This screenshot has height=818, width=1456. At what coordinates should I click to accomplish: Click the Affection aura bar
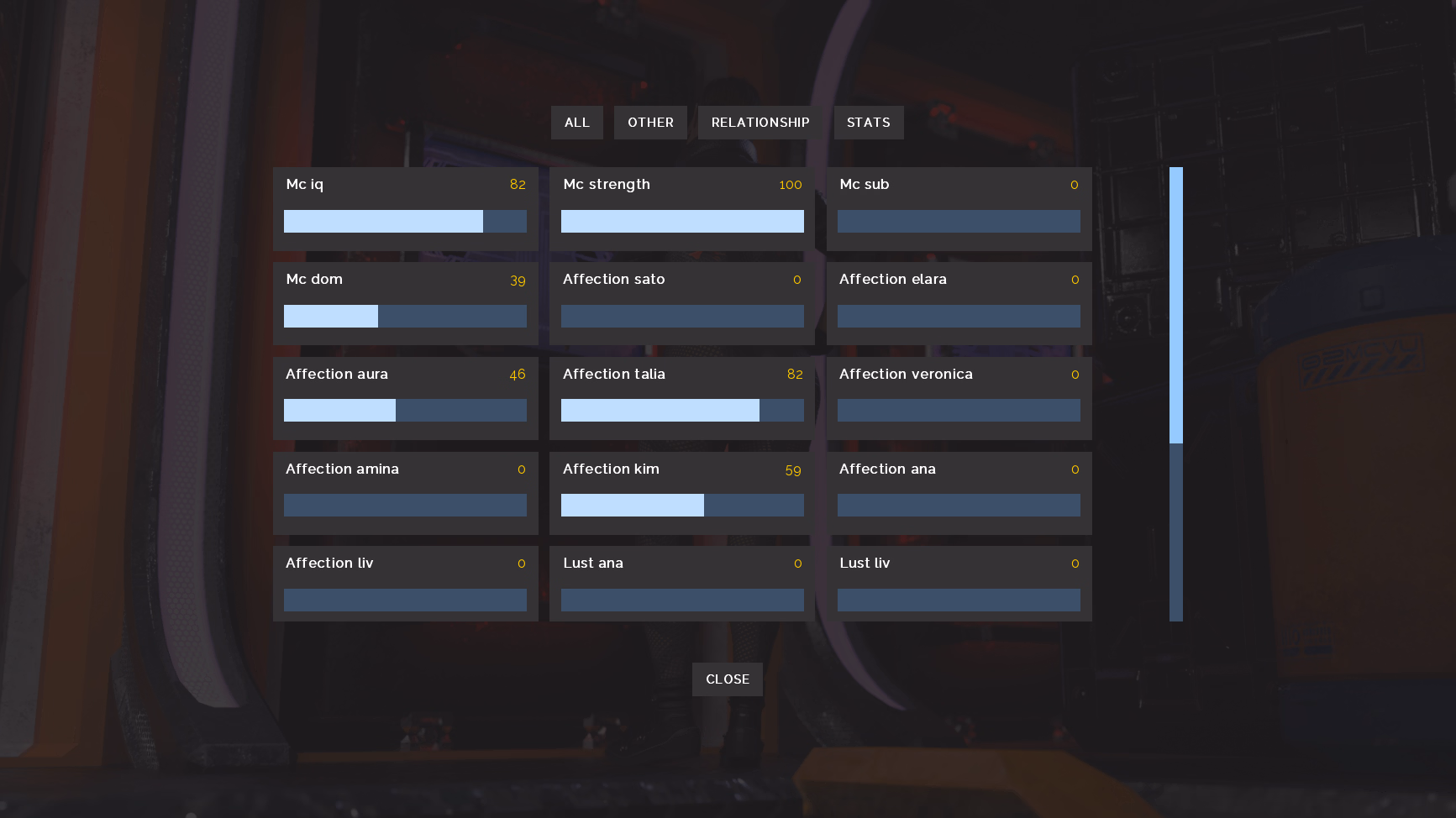coord(405,411)
